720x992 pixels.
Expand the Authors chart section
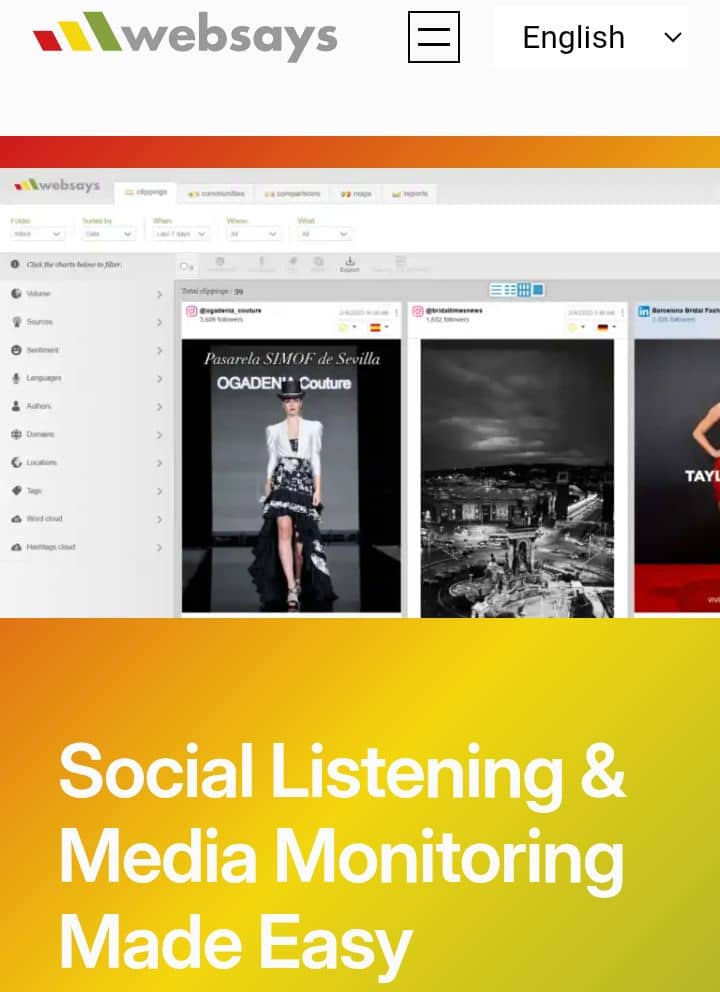click(159, 407)
